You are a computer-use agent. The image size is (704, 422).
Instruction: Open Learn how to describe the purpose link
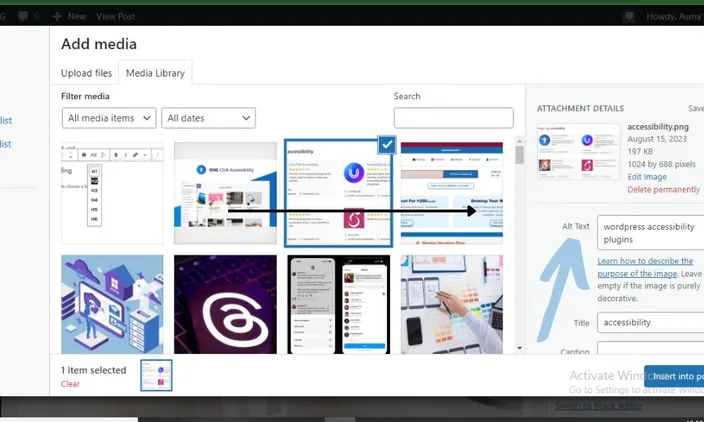645,267
